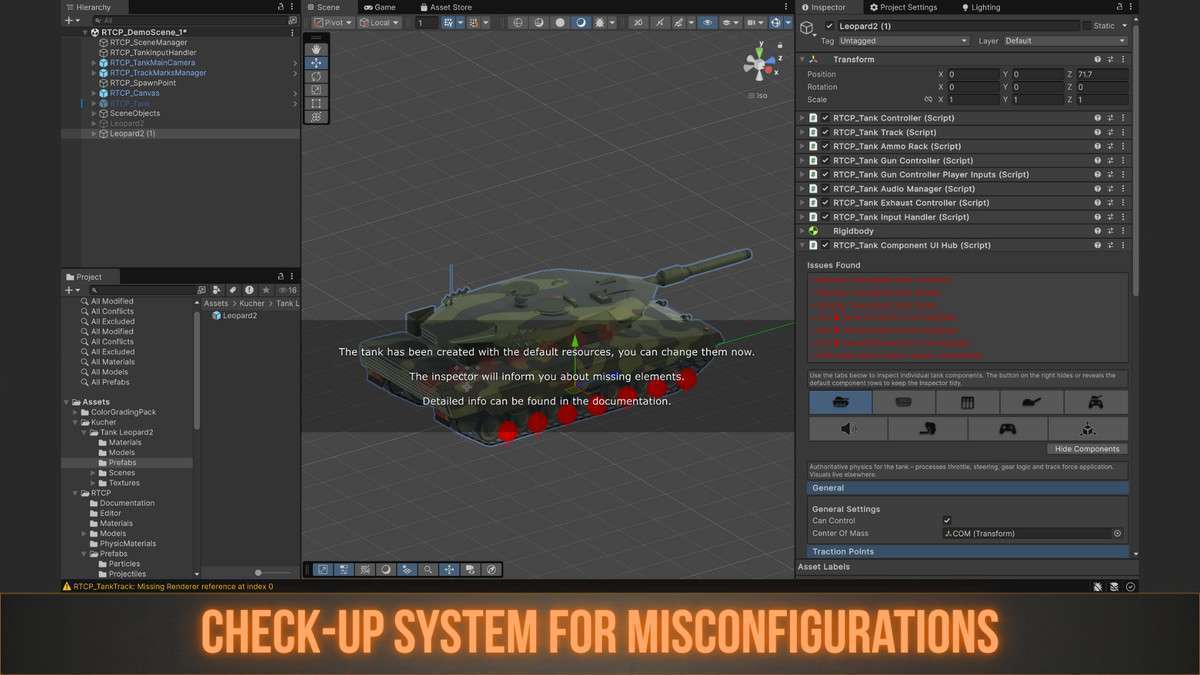Disable RTCP_Tank Gun Controller script checkbox

click(825, 160)
